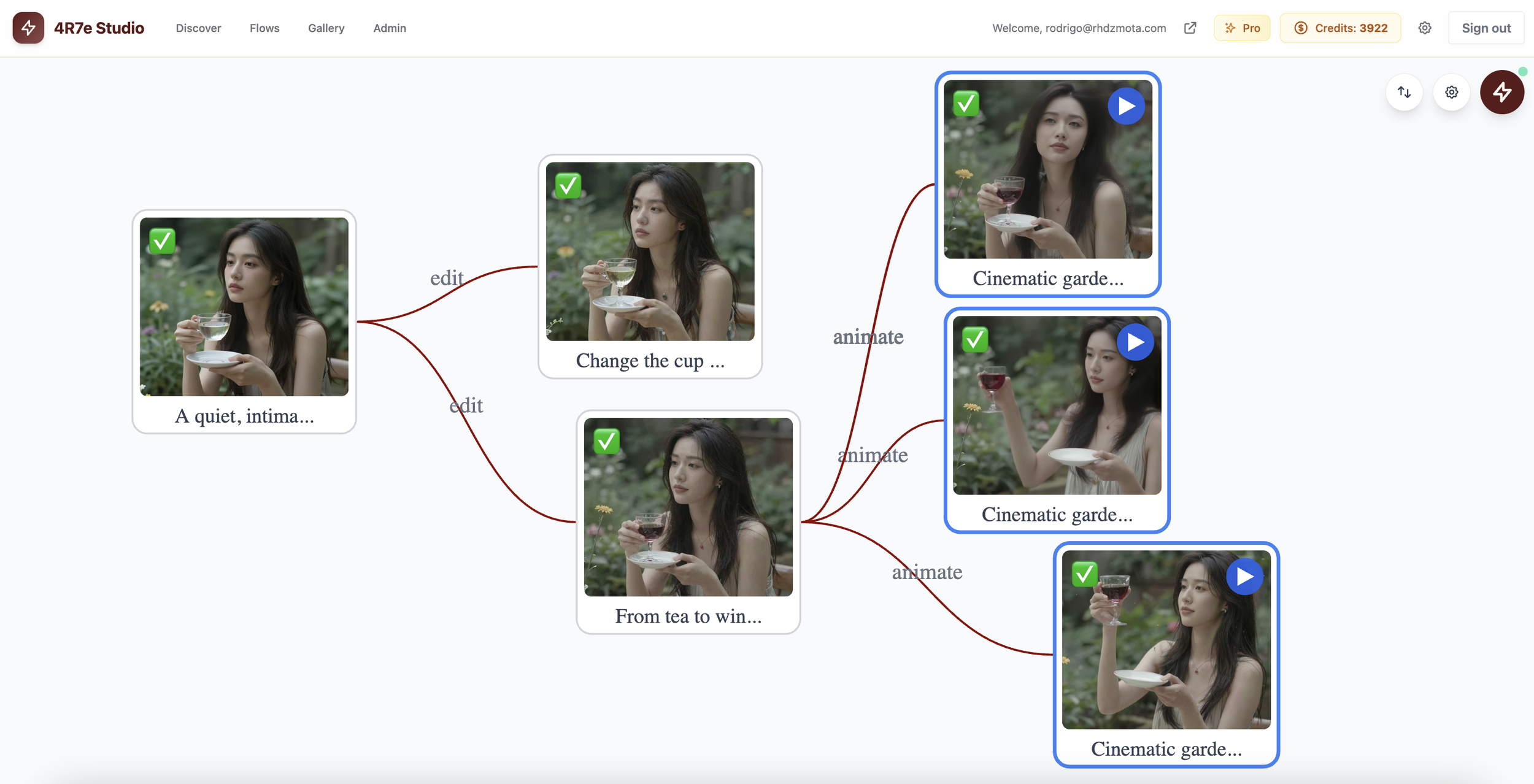Navigate to Gallery

pyautogui.click(x=326, y=28)
